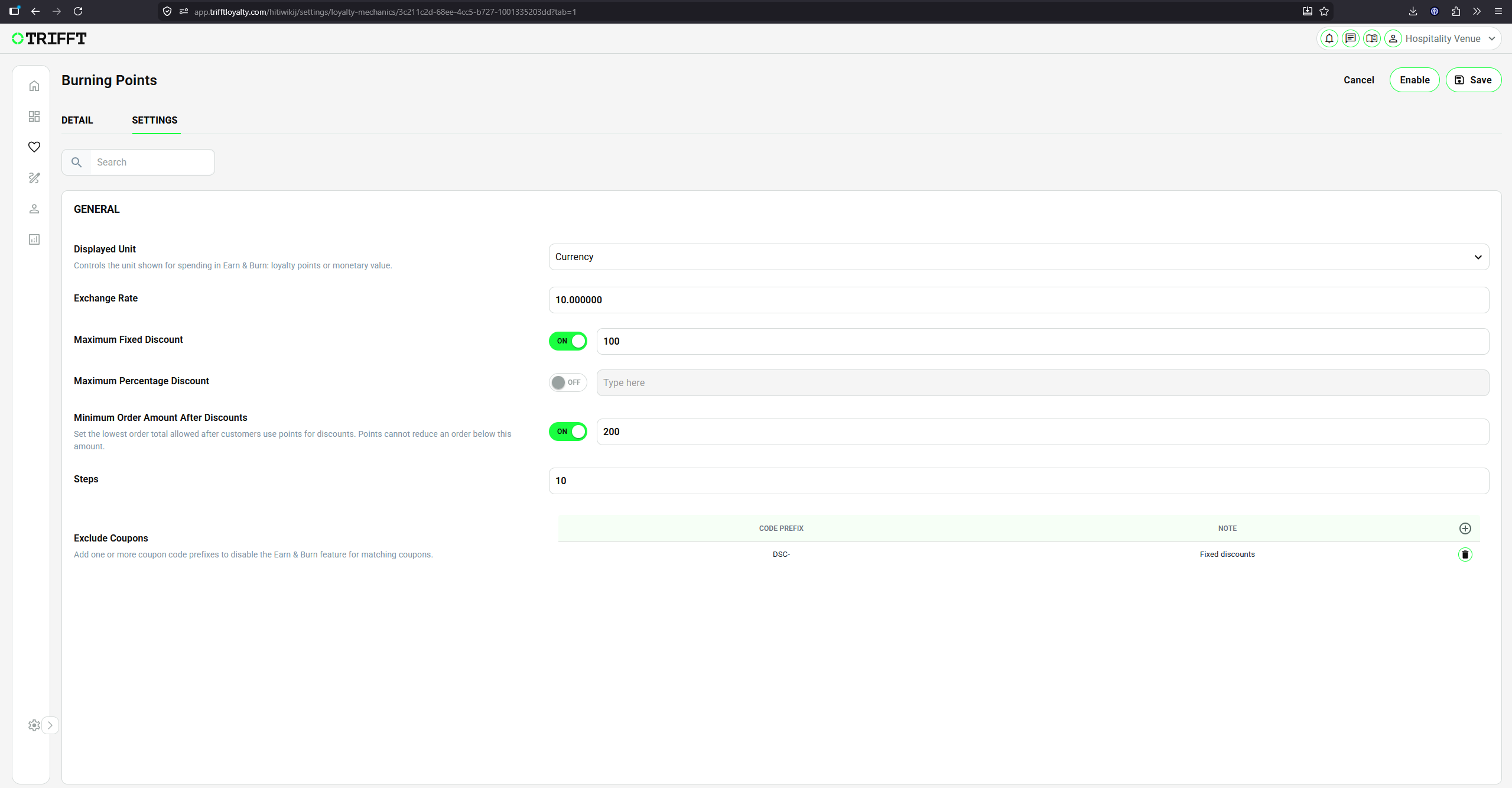Switch to the DETAIL tab
Image resolution: width=1512 pixels, height=788 pixels.
pos(77,120)
